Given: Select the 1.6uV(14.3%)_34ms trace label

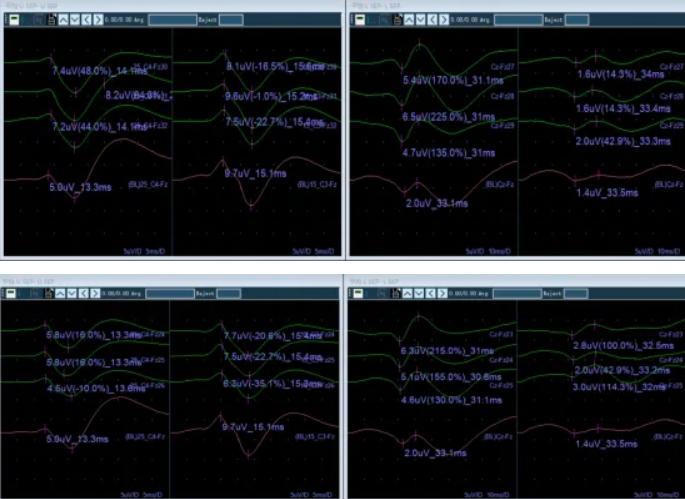Looking at the screenshot, I should point(621,74).
